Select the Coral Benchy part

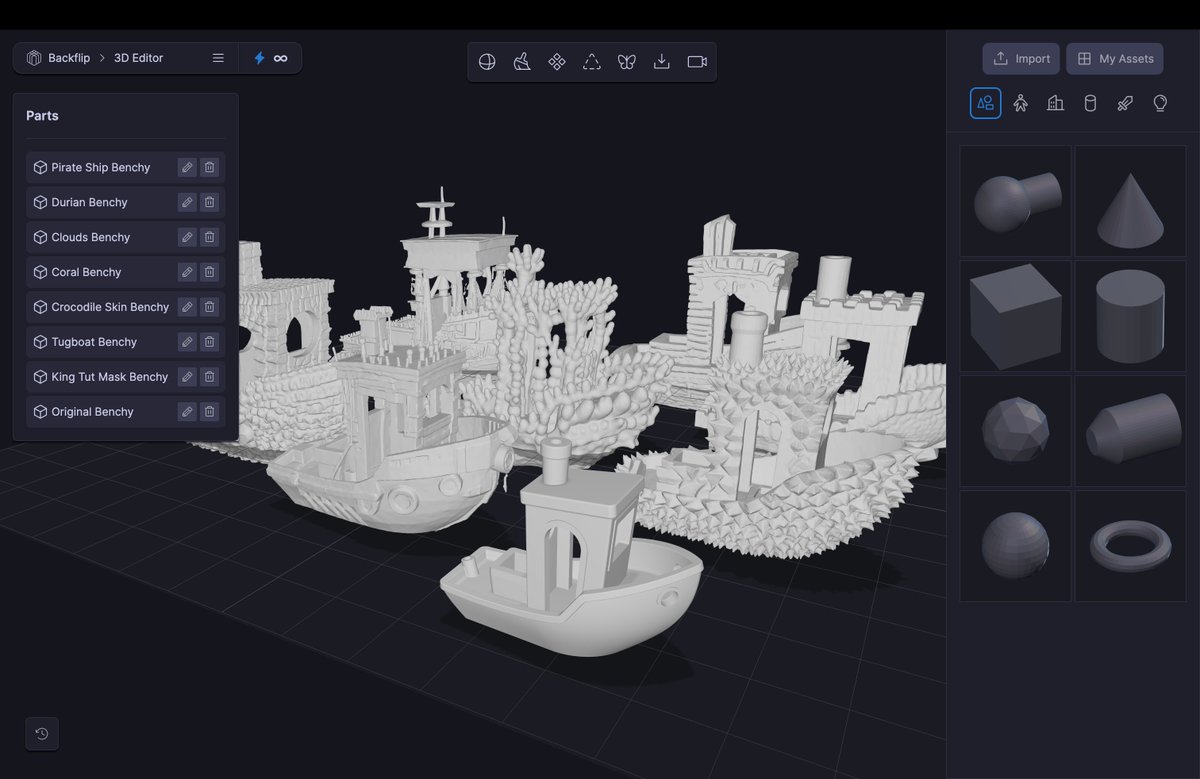coord(126,272)
